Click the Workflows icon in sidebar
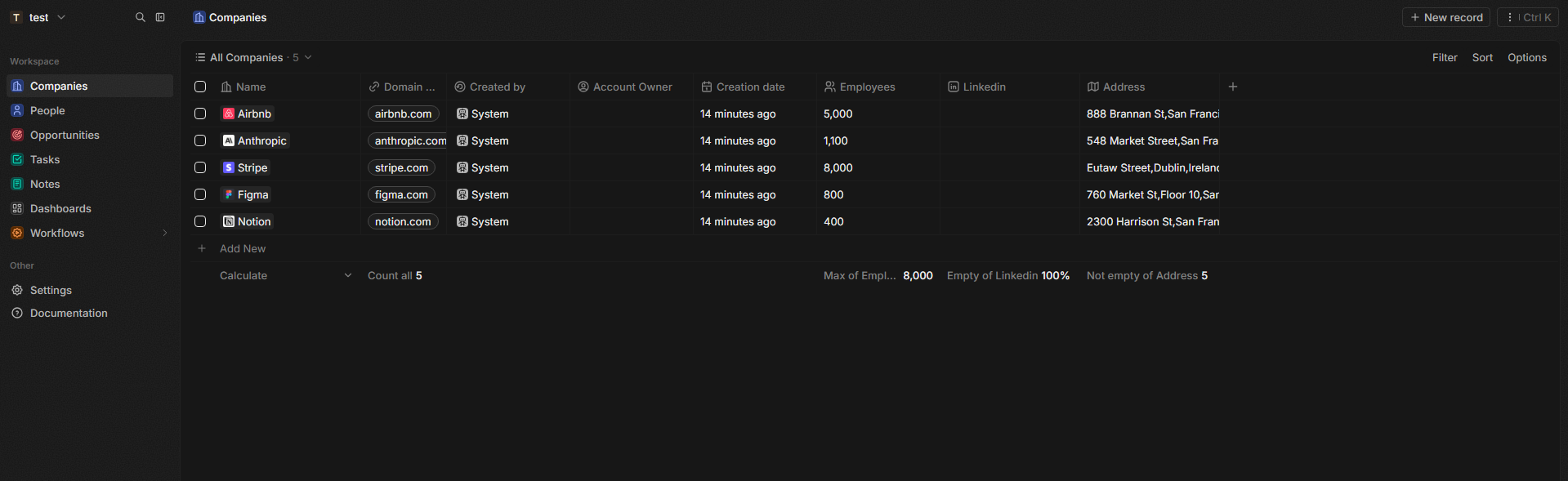Image resolution: width=1568 pixels, height=481 pixels. (x=17, y=233)
